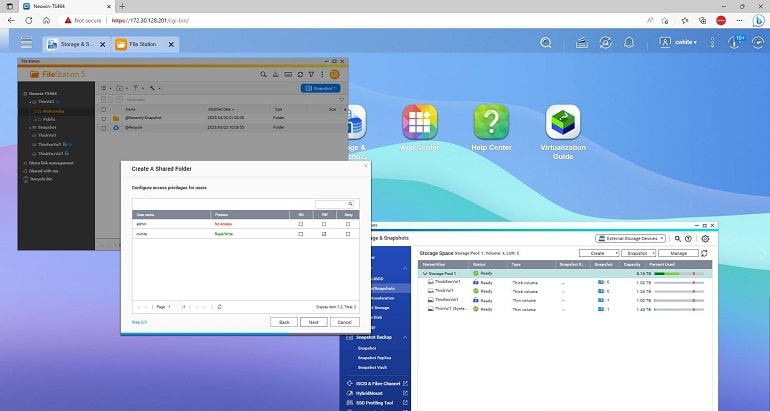770x411 pixels.
Task: Open the QTS main hamburger menu
Action: coord(26,43)
